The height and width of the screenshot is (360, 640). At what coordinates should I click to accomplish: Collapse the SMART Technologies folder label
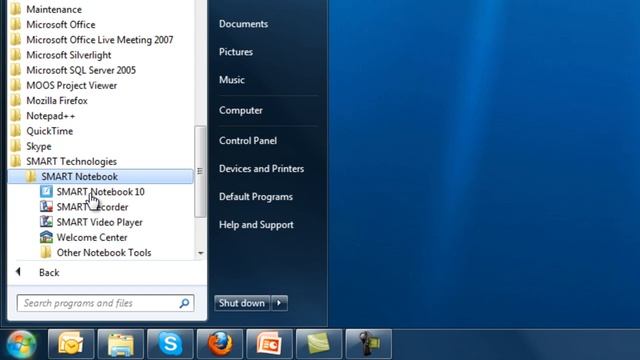(71, 161)
